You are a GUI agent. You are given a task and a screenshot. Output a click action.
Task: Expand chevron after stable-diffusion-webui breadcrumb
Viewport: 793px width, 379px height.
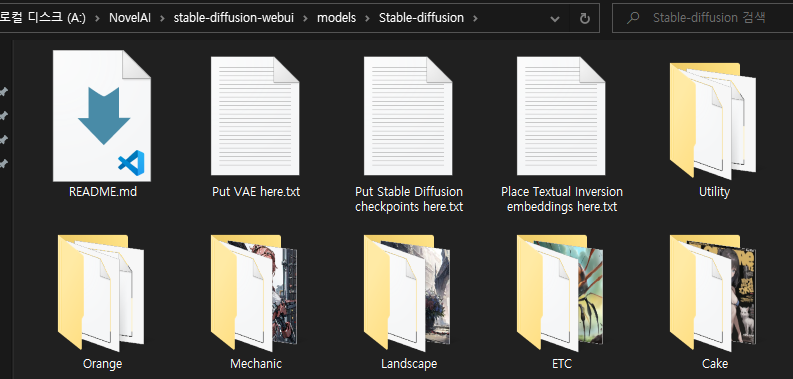tap(305, 18)
